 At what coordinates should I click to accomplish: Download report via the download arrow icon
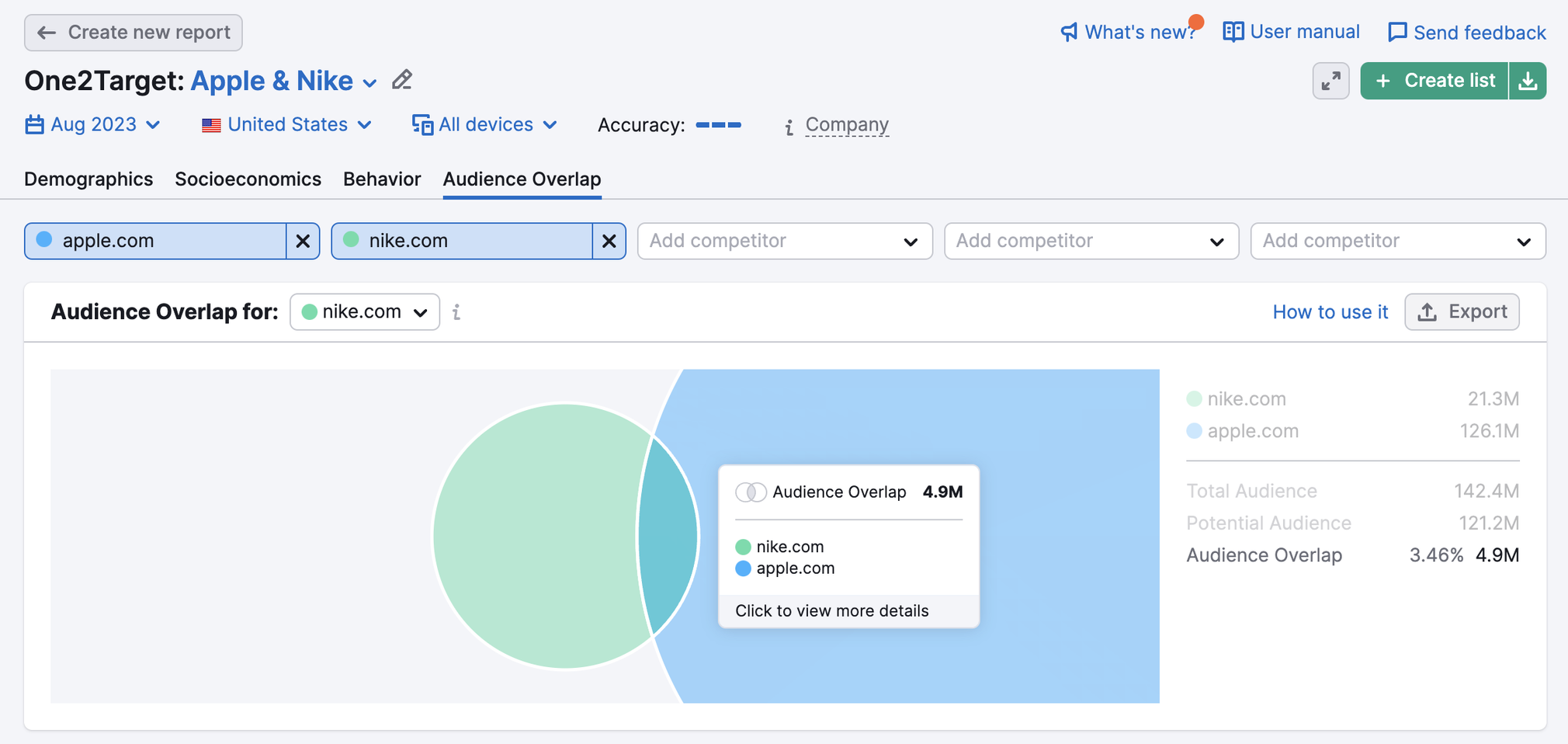click(x=1528, y=81)
